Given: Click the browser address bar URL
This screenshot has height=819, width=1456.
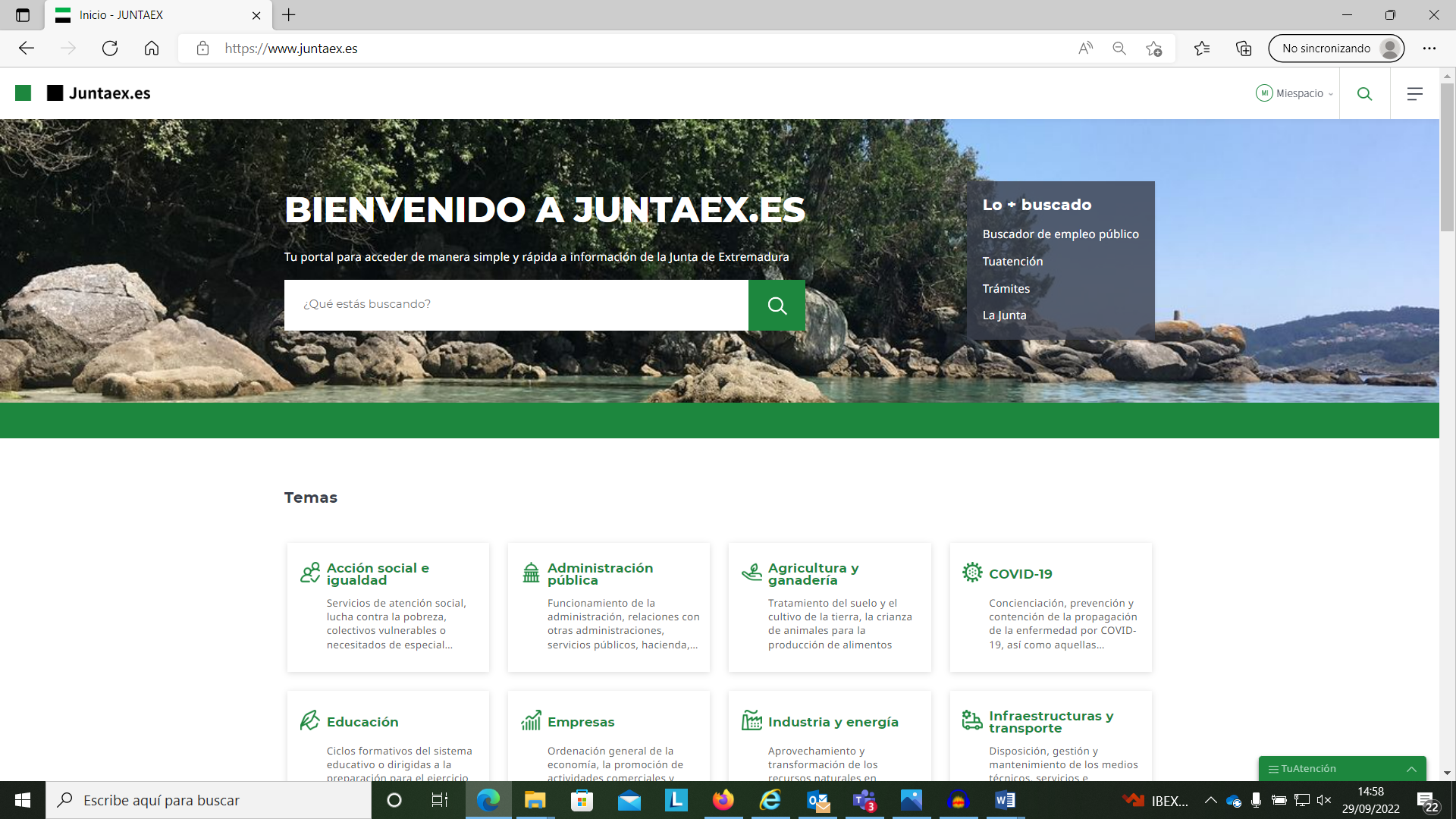Looking at the screenshot, I should tap(291, 49).
